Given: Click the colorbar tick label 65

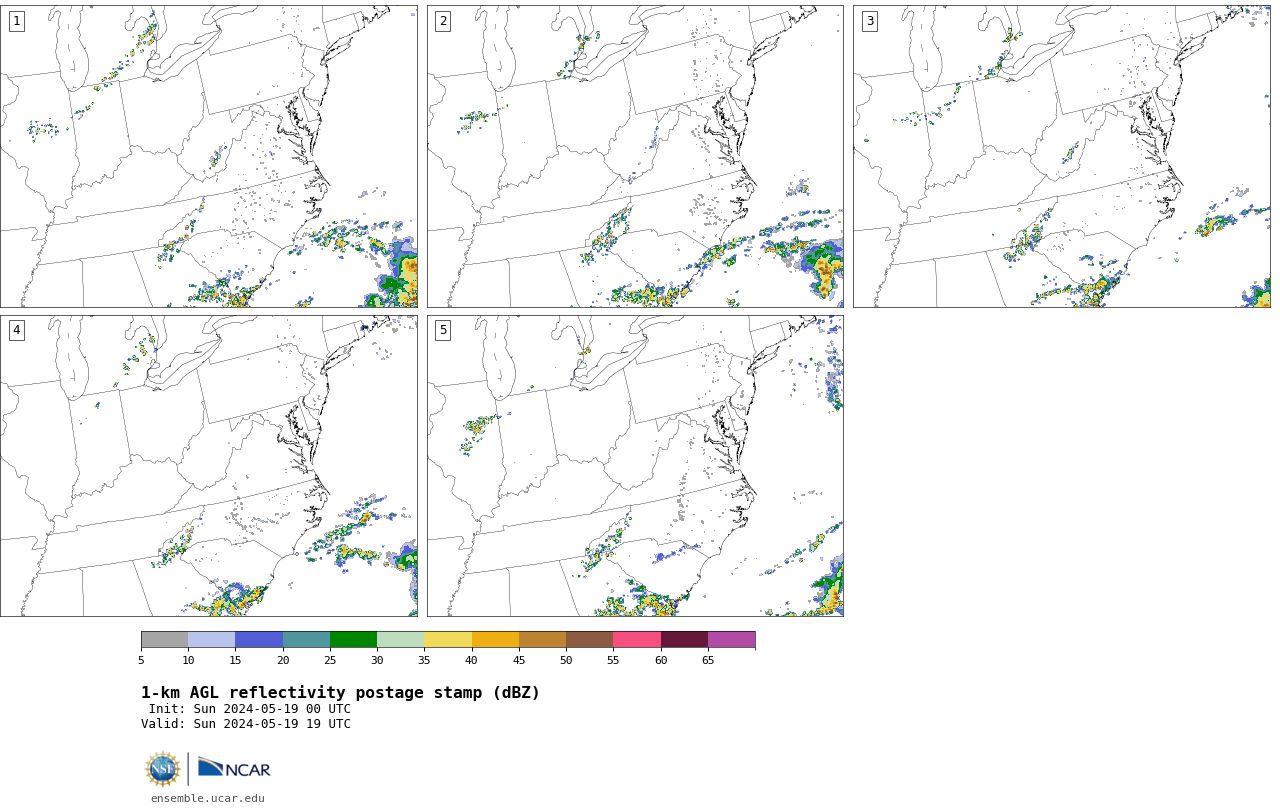Looking at the screenshot, I should 708,660.
